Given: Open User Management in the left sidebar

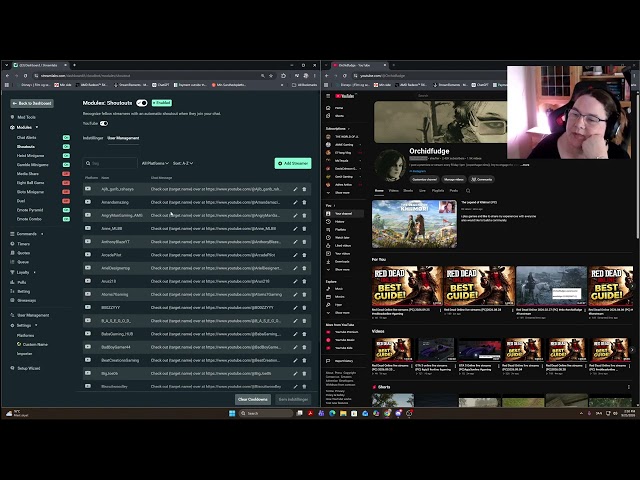Looking at the screenshot, I should 33,315.
